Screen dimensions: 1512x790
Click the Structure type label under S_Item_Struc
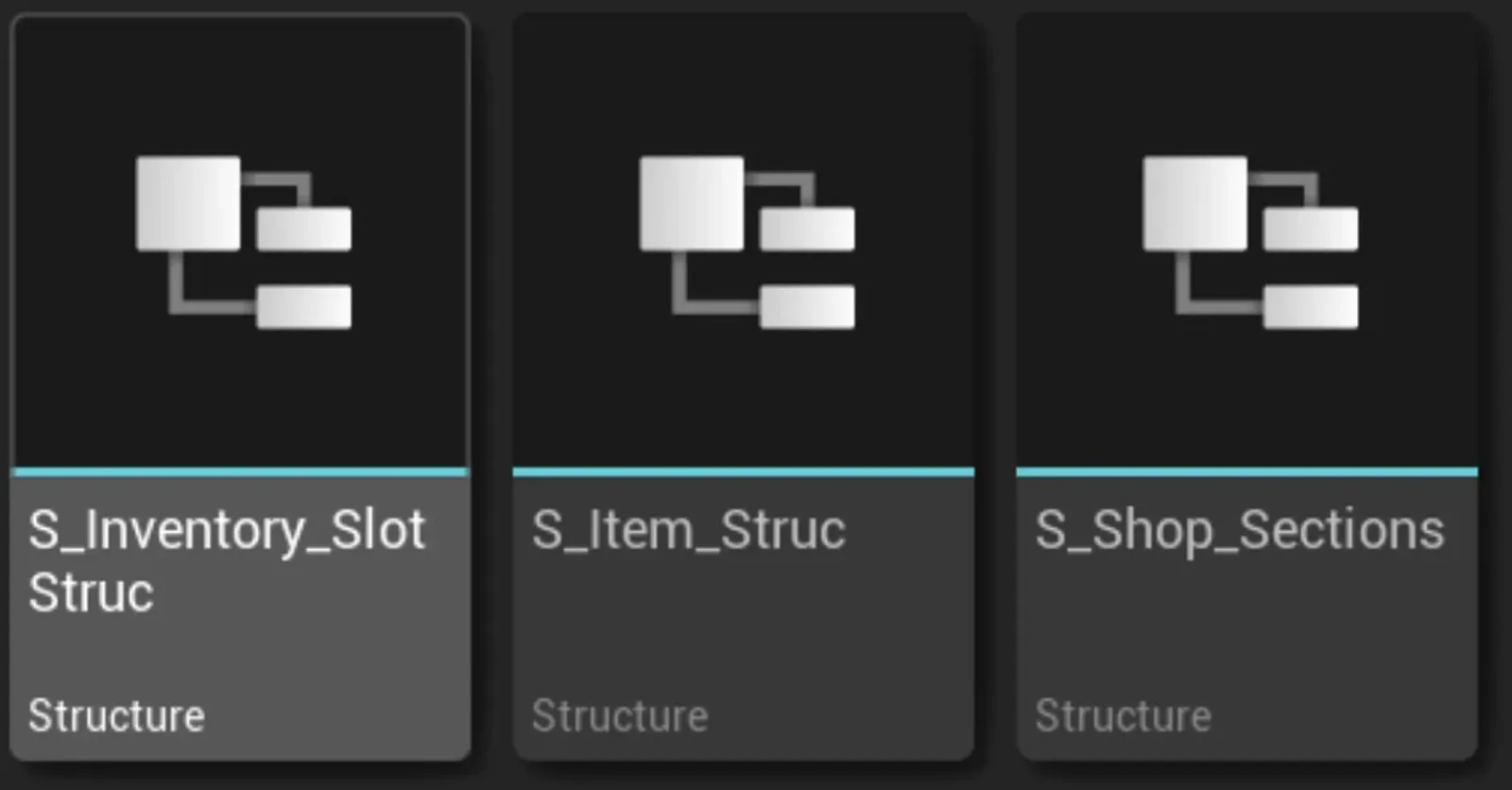(620, 715)
